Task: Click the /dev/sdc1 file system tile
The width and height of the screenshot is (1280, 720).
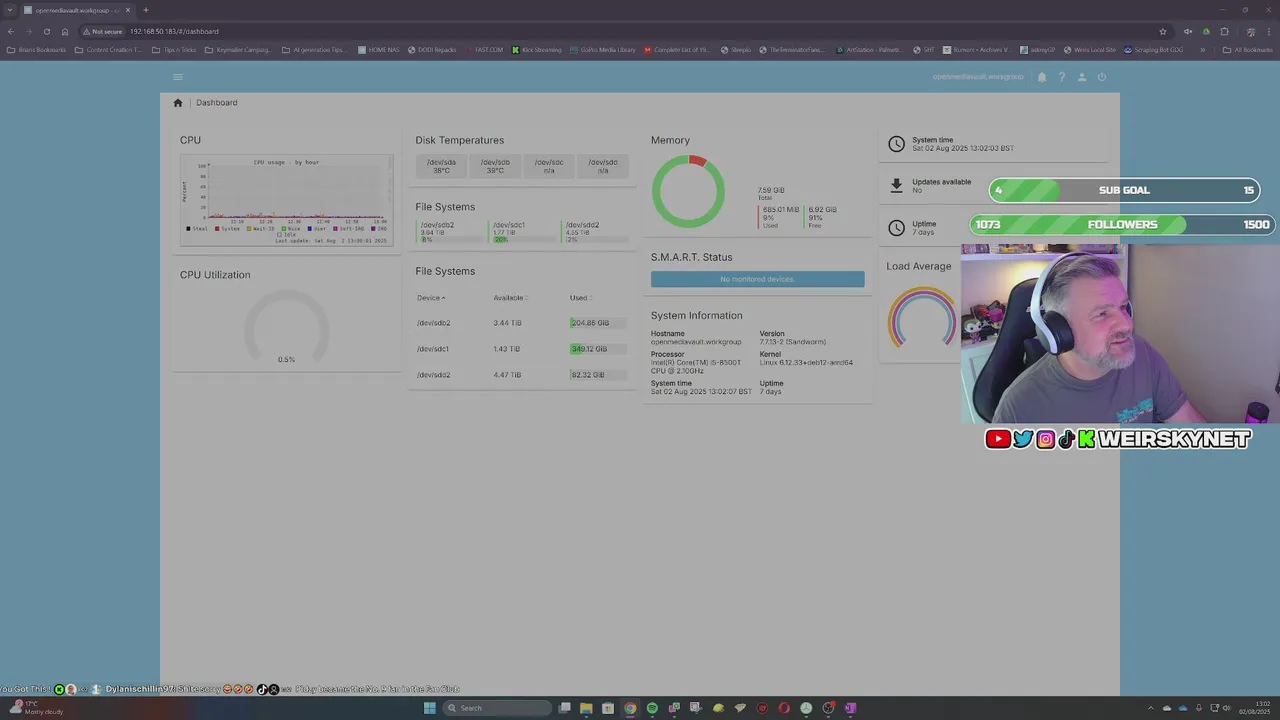Action: (x=523, y=232)
